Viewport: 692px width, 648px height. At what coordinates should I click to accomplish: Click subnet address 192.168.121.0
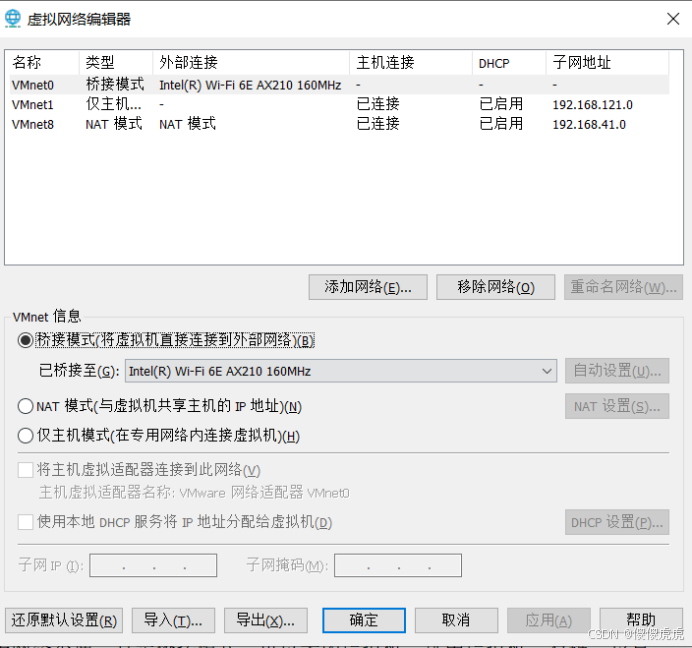592,105
